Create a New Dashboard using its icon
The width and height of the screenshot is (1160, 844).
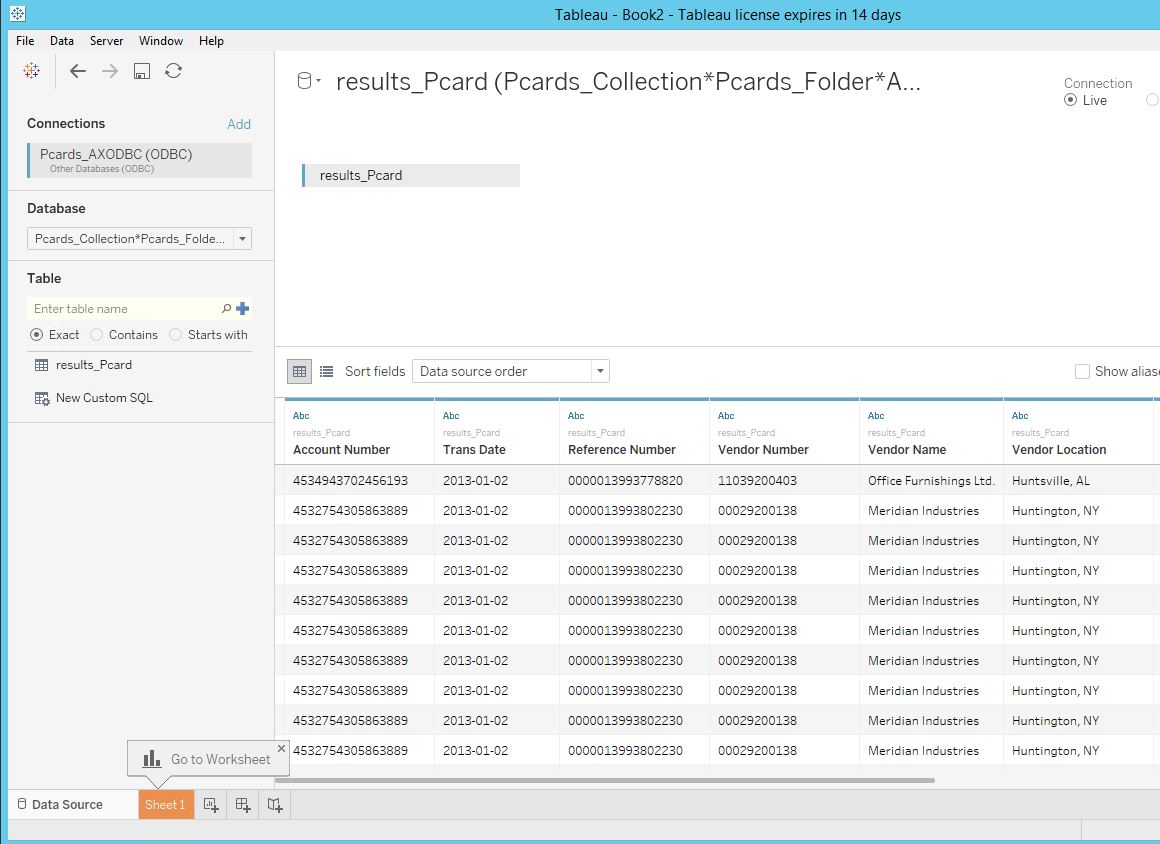coord(242,804)
